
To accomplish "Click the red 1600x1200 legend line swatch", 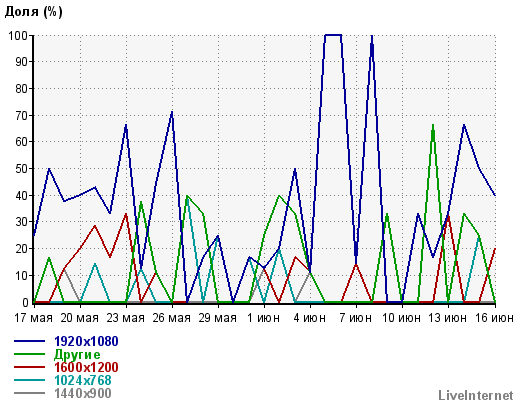I will click(29, 367).
